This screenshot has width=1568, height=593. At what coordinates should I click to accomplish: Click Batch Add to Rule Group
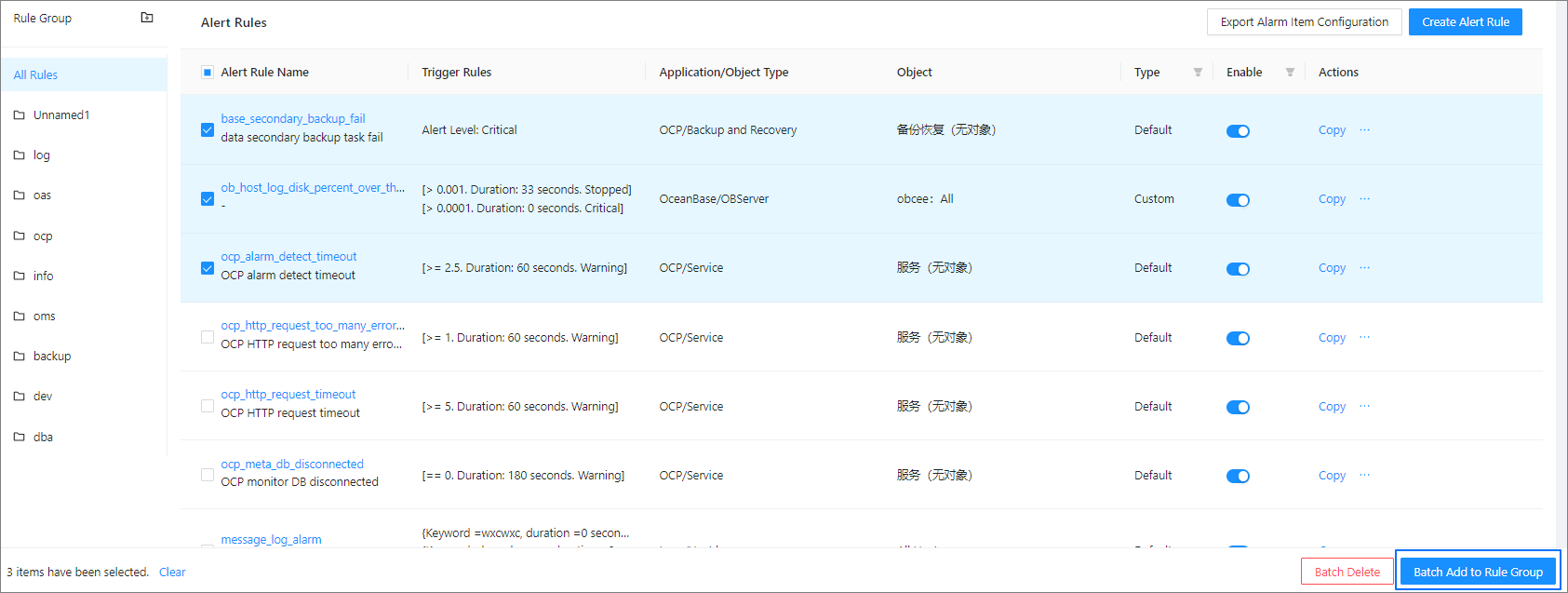click(x=1478, y=573)
